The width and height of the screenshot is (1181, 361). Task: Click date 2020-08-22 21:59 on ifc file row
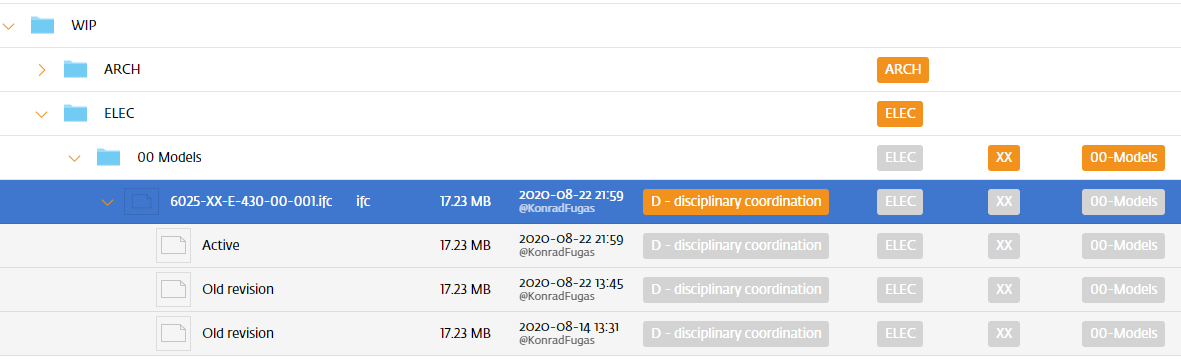click(571, 195)
